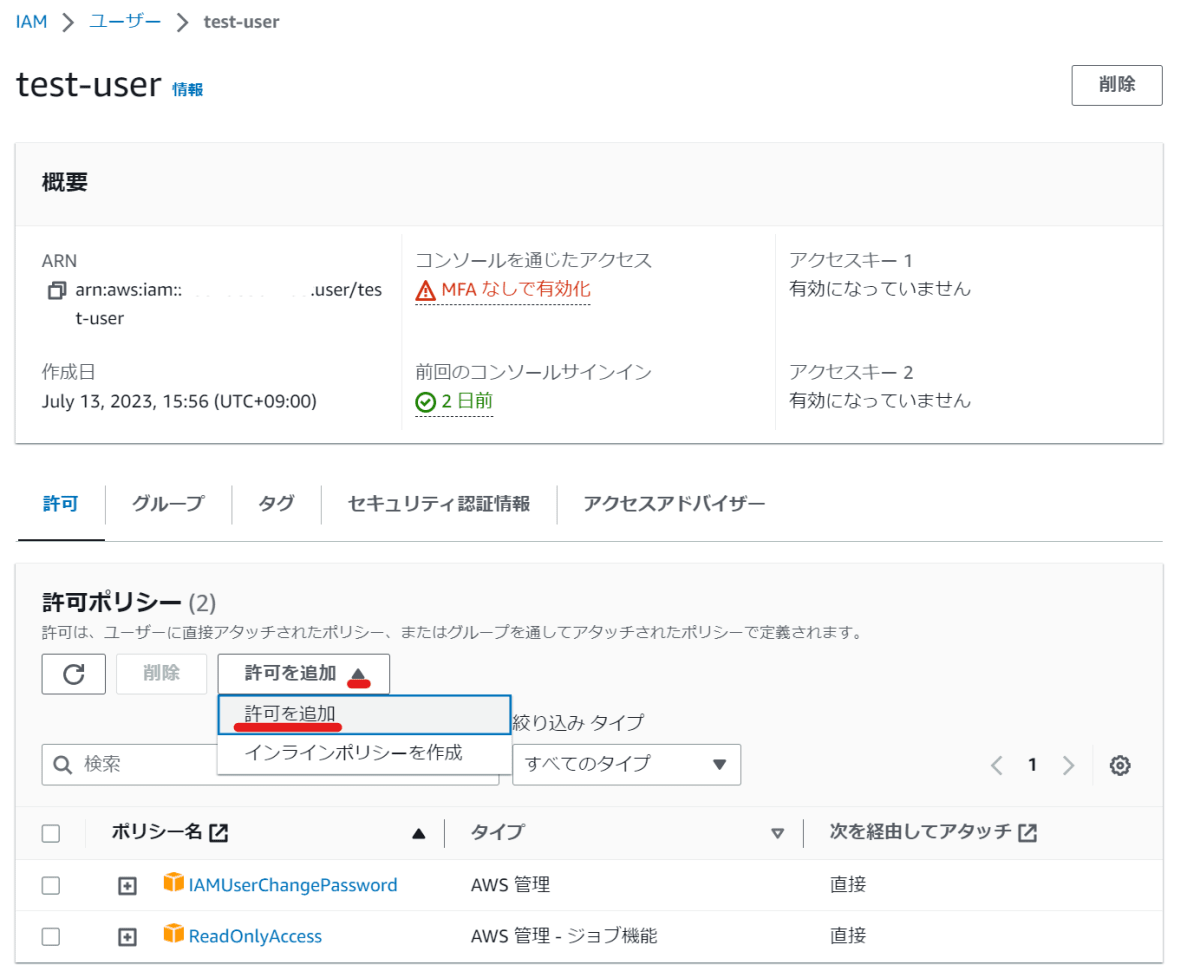This screenshot has width=1200, height=971.
Task: Click the 次を経由してアタッチ column header
Action: (x=921, y=833)
